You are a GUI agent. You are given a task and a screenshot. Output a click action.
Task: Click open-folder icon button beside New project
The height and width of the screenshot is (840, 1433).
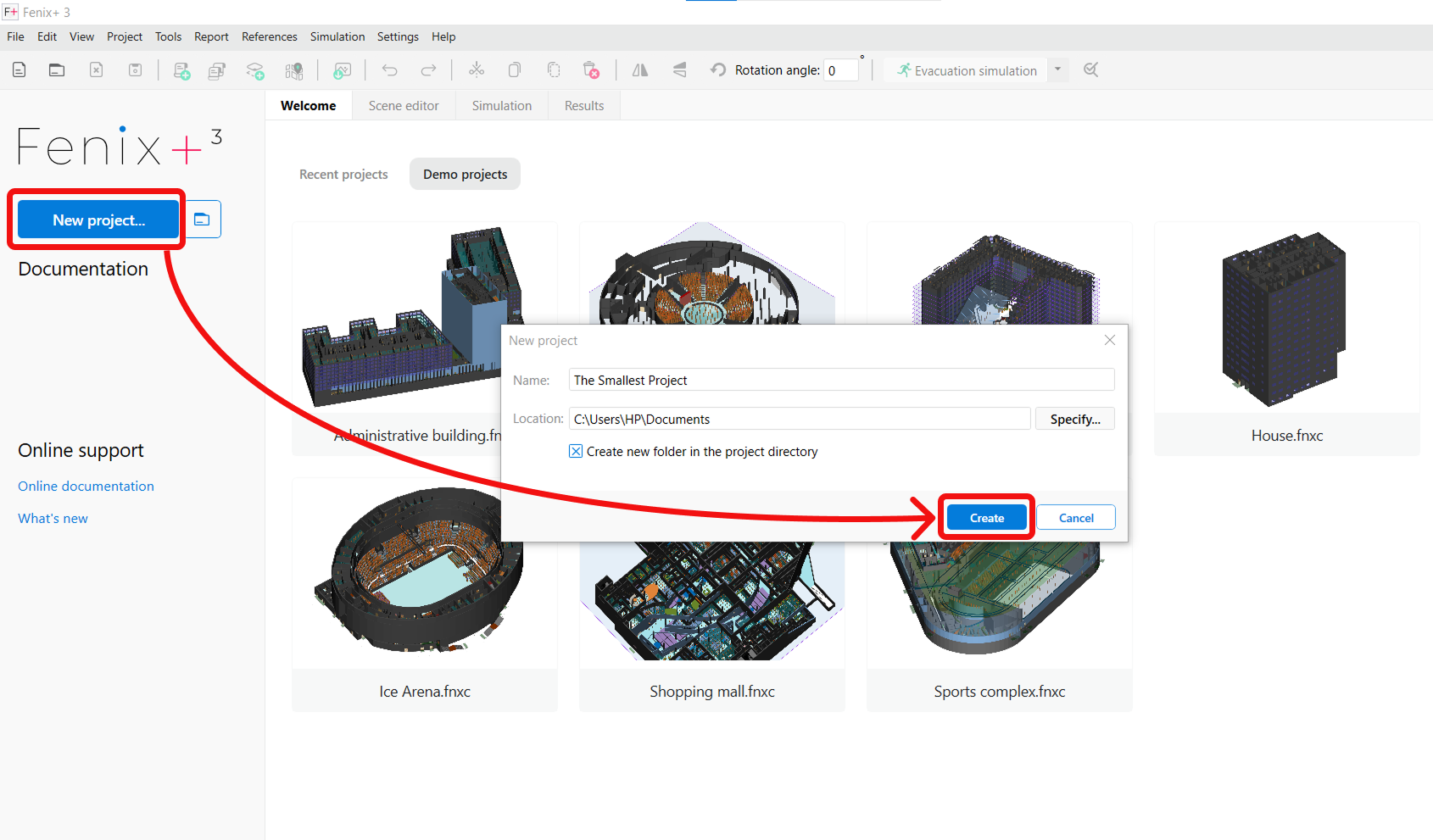tap(202, 220)
